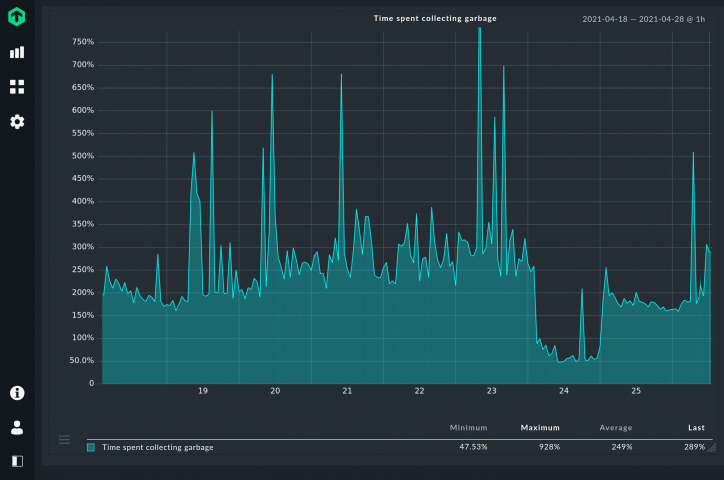
Task: Click the teal legend color swatch
Action: click(x=91, y=447)
